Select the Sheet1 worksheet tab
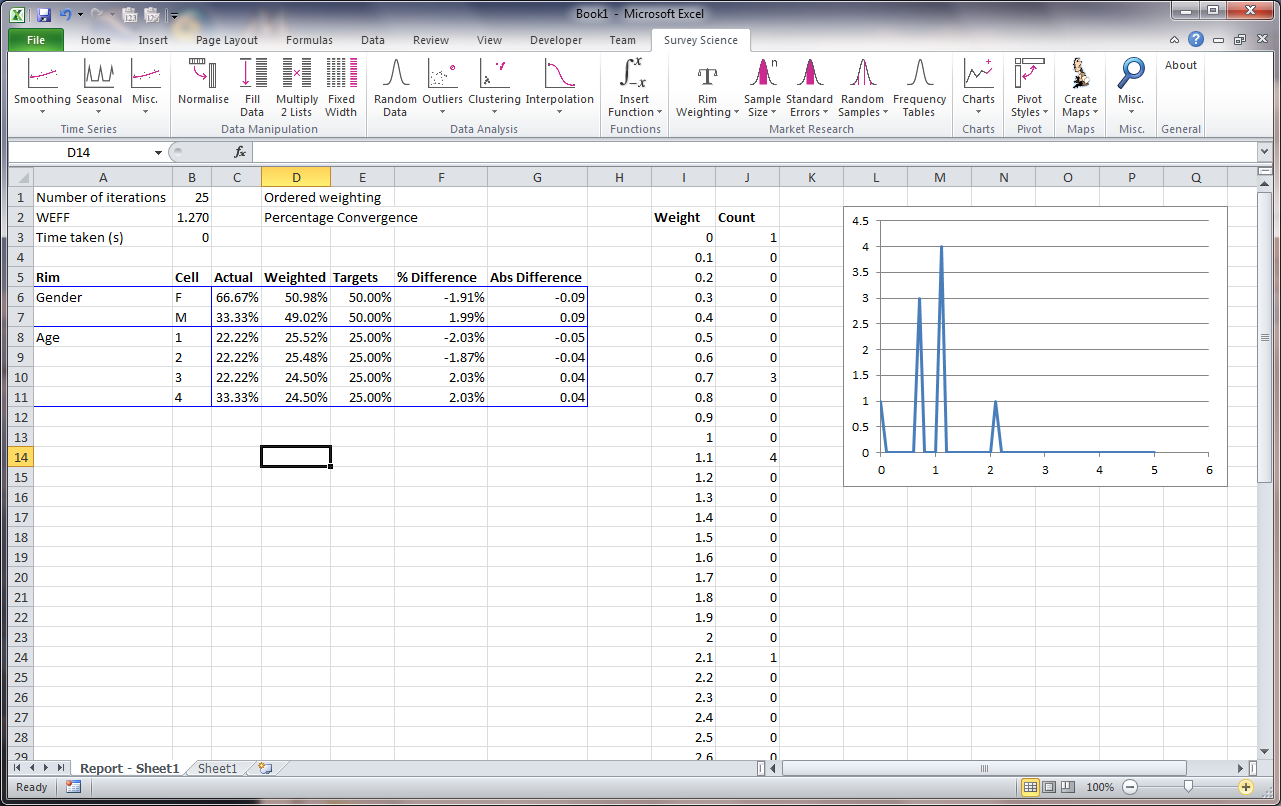The height and width of the screenshot is (806, 1281). 216,768
